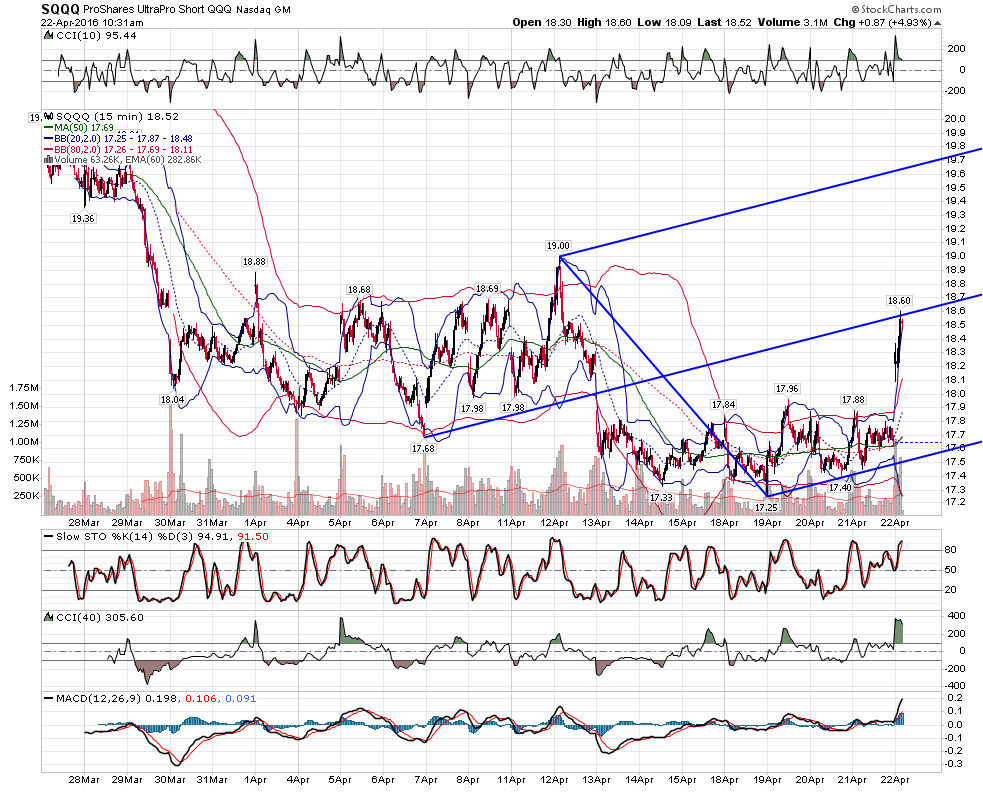
Task: Click the area icon beside CCI(40)
Action: coord(49,618)
